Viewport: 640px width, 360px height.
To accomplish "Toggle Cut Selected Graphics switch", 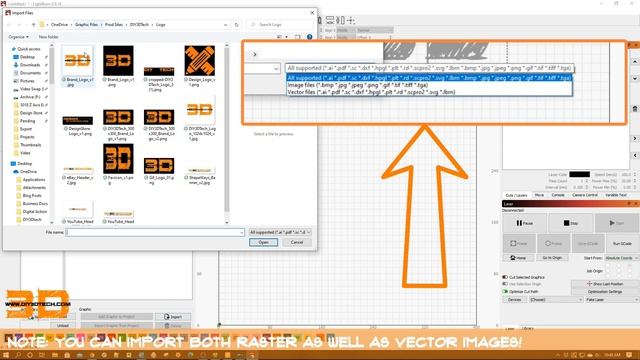I will point(505,277).
